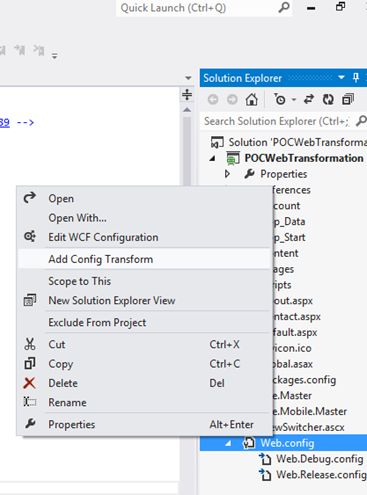Screen dimensions: 367x495
Task: Click the Open icon in context menu
Action: coord(30,198)
